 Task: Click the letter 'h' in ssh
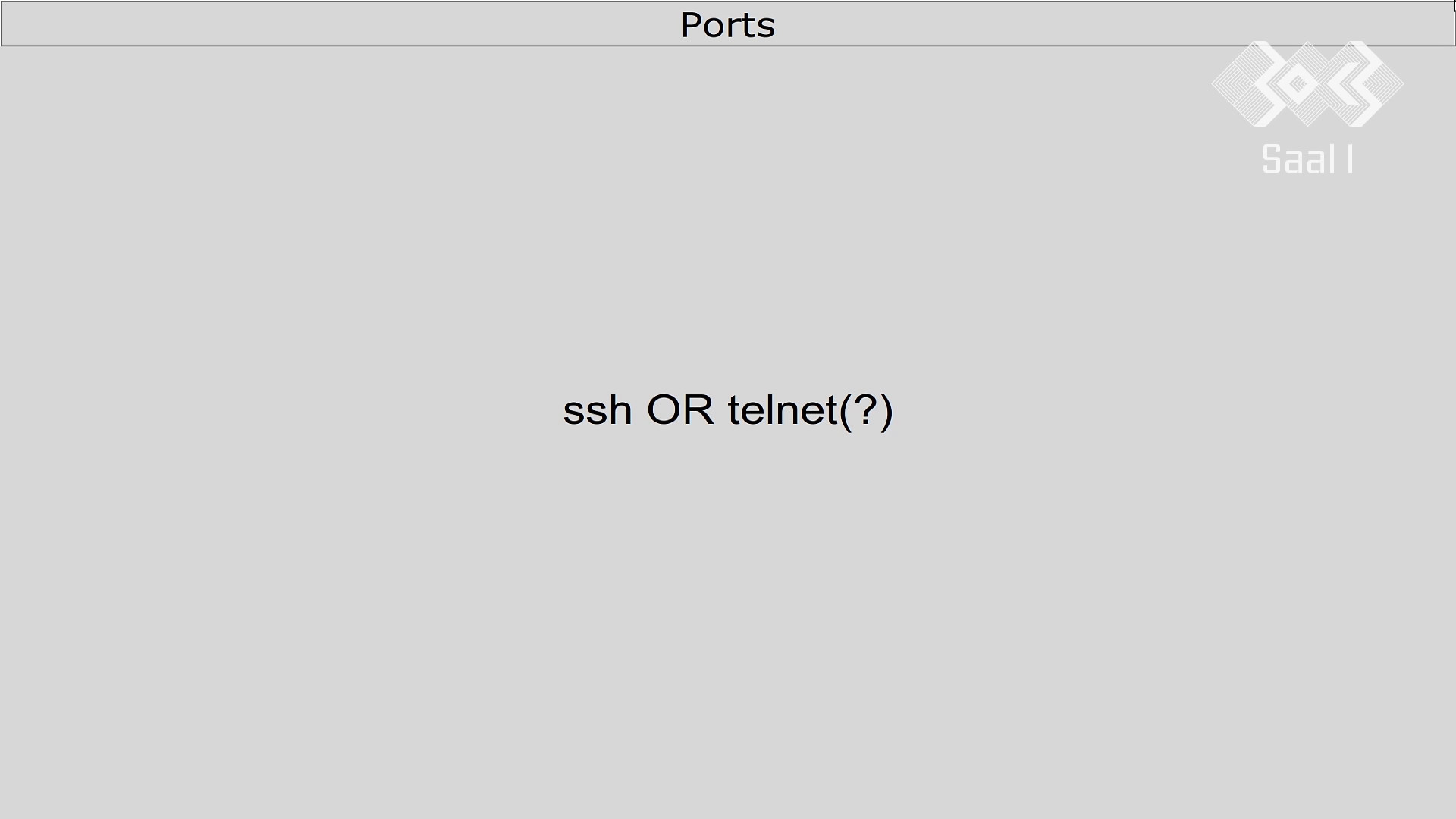620,410
